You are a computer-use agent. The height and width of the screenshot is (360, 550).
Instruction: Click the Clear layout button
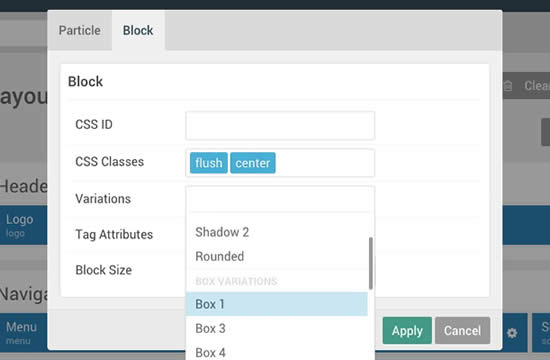[x=526, y=86]
